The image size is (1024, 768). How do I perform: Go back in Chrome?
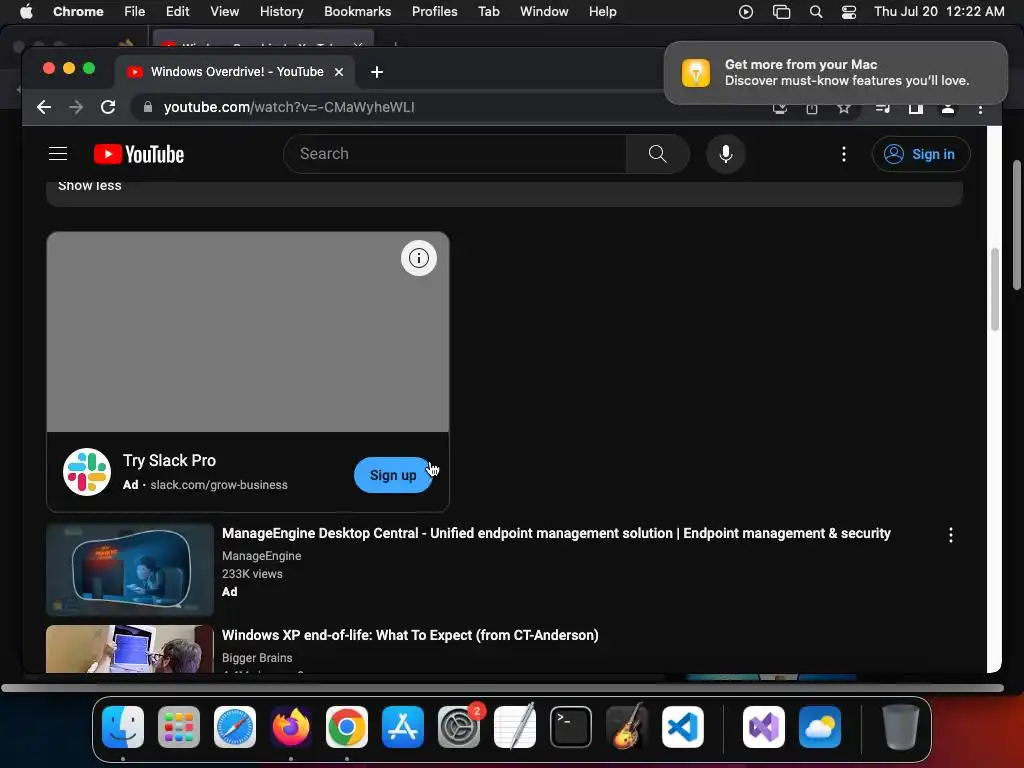[x=44, y=107]
